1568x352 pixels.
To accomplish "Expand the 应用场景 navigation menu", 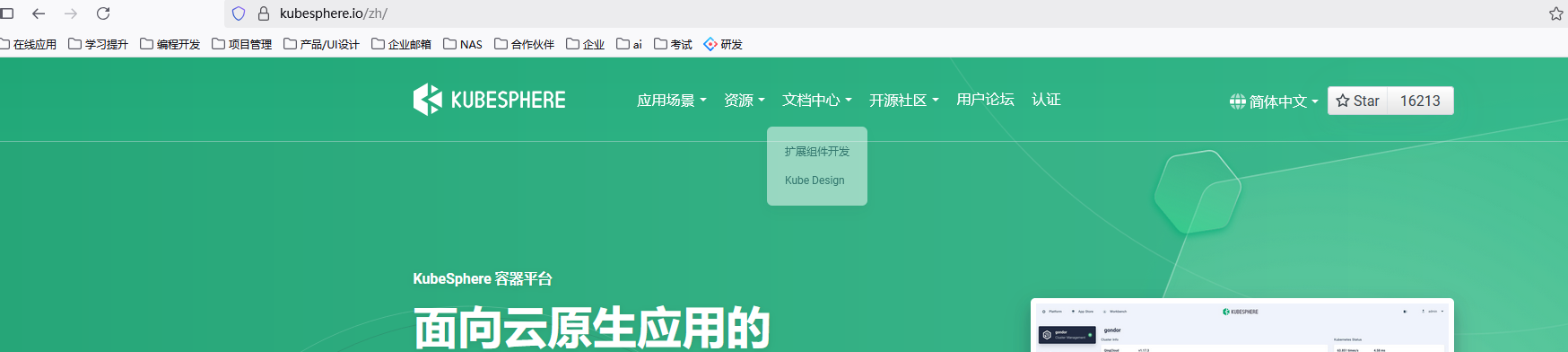I will (x=672, y=101).
